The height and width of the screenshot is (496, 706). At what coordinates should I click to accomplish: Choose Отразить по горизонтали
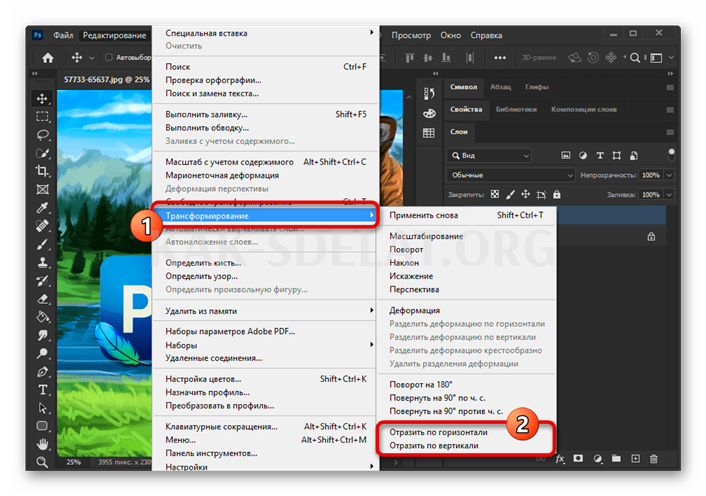coord(438,432)
